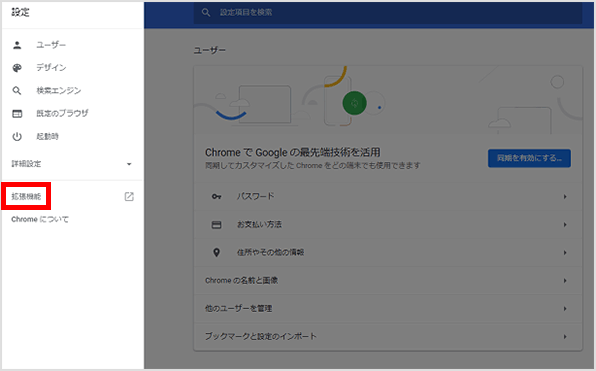Click the 住所やその他の情報 row label
The width and height of the screenshot is (596, 371).
(x=270, y=252)
